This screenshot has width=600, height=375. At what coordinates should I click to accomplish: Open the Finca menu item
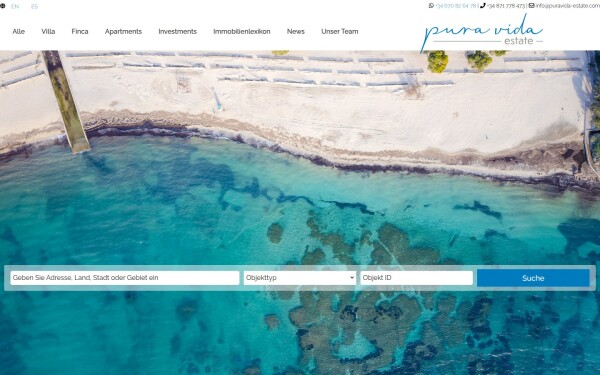pyautogui.click(x=80, y=31)
